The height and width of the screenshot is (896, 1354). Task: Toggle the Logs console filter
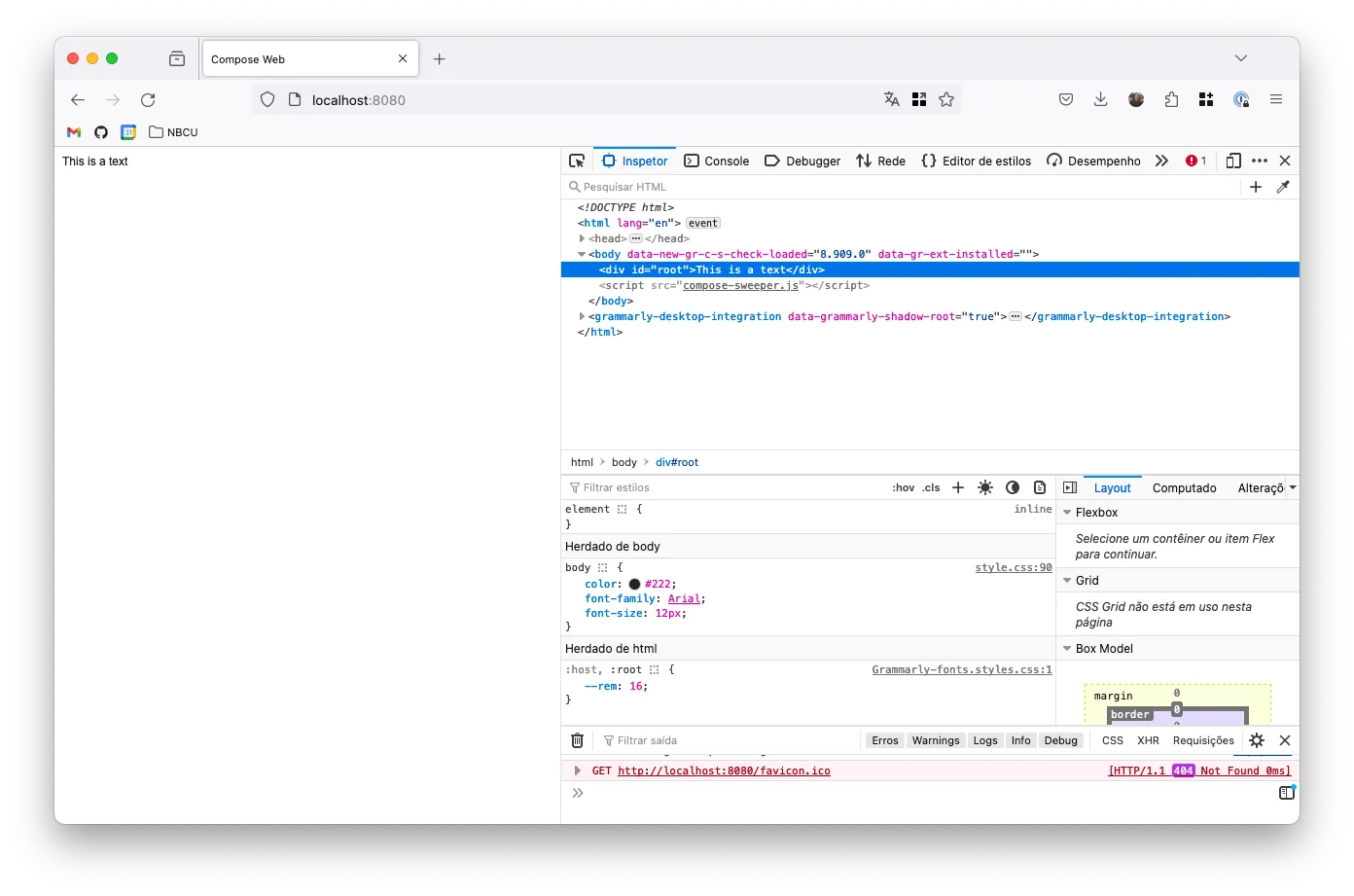coord(985,740)
